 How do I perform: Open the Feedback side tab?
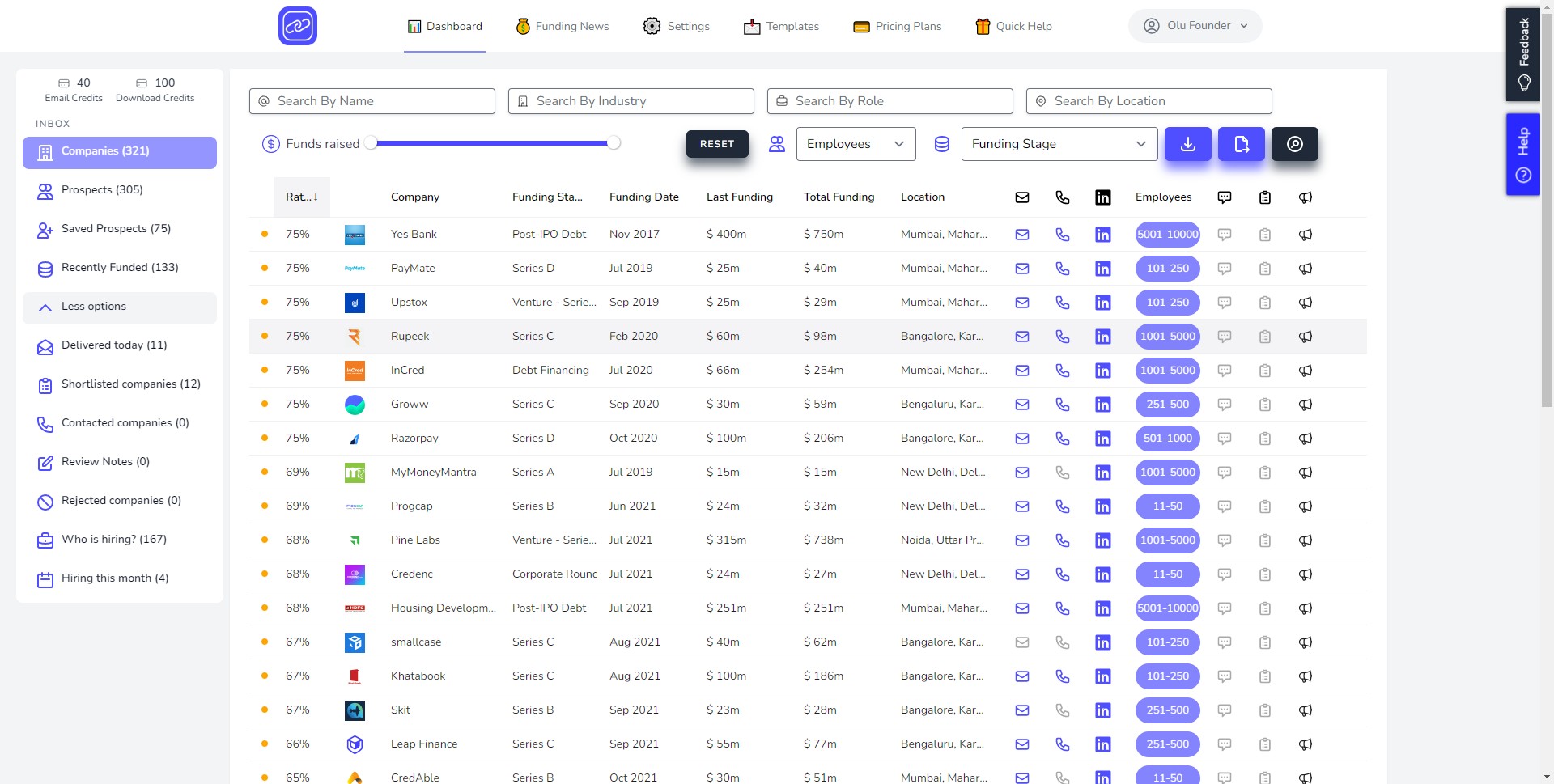coord(1522,54)
